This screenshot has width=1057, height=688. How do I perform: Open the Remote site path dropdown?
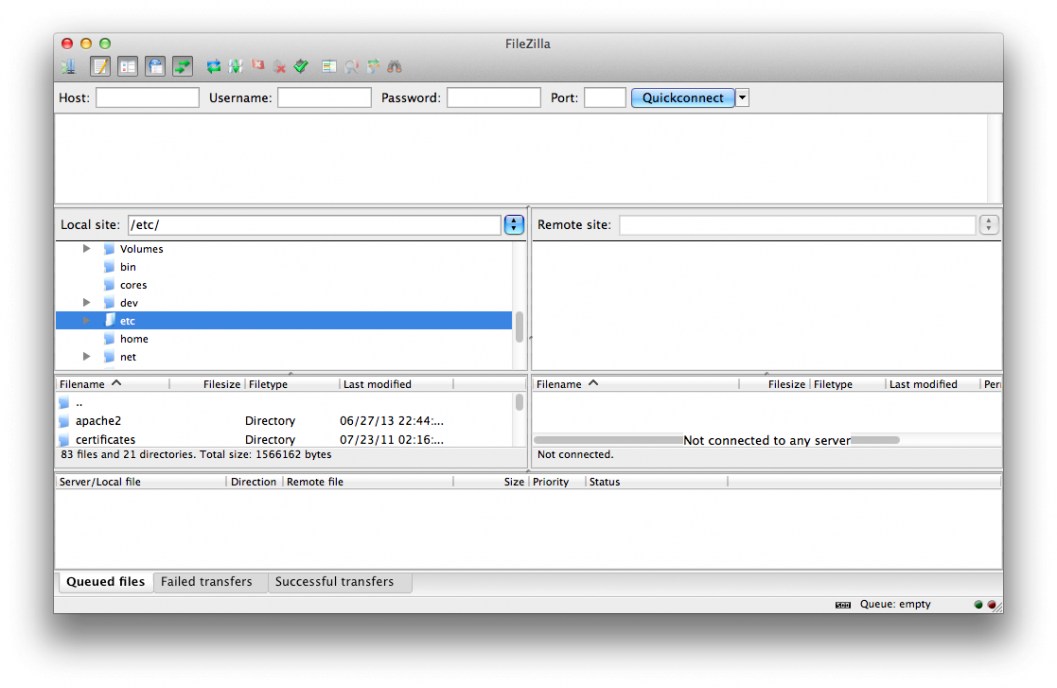coord(988,224)
